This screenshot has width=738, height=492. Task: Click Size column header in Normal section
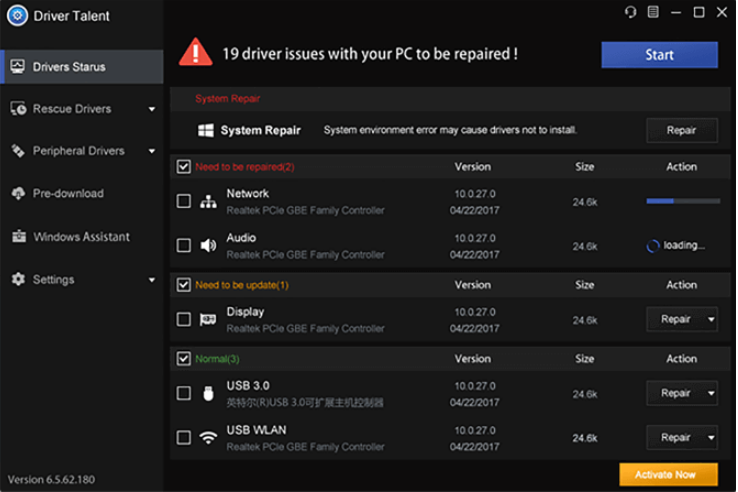coord(585,359)
